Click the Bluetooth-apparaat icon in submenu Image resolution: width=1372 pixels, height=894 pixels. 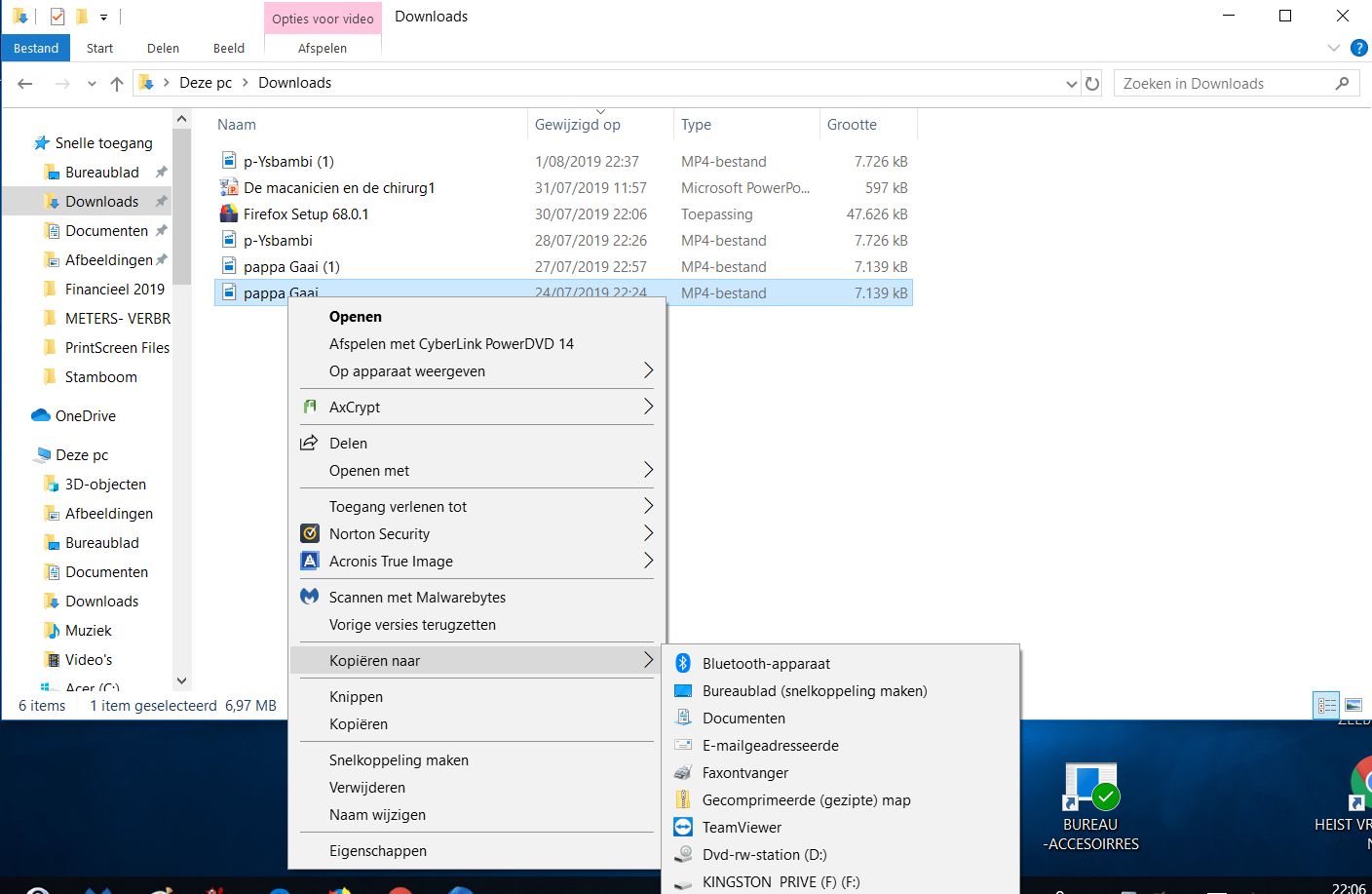pyautogui.click(x=683, y=663)
